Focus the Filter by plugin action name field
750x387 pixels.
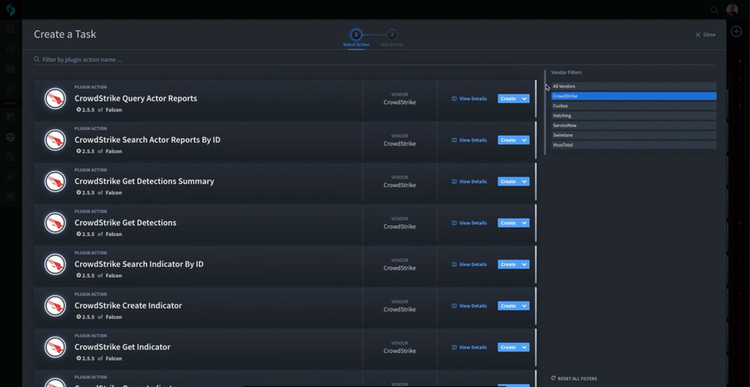pos(374,60)
